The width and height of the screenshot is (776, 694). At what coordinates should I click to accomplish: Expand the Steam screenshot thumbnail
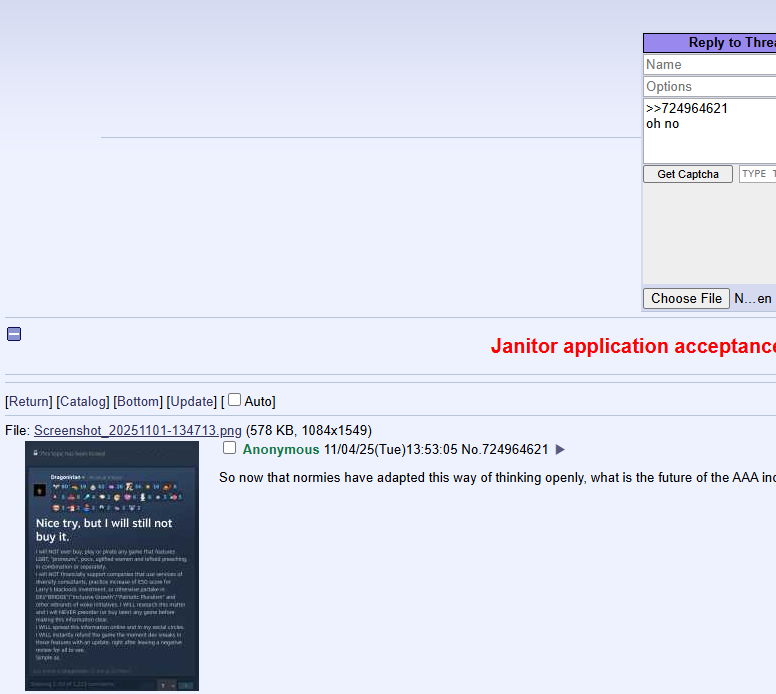112,566
